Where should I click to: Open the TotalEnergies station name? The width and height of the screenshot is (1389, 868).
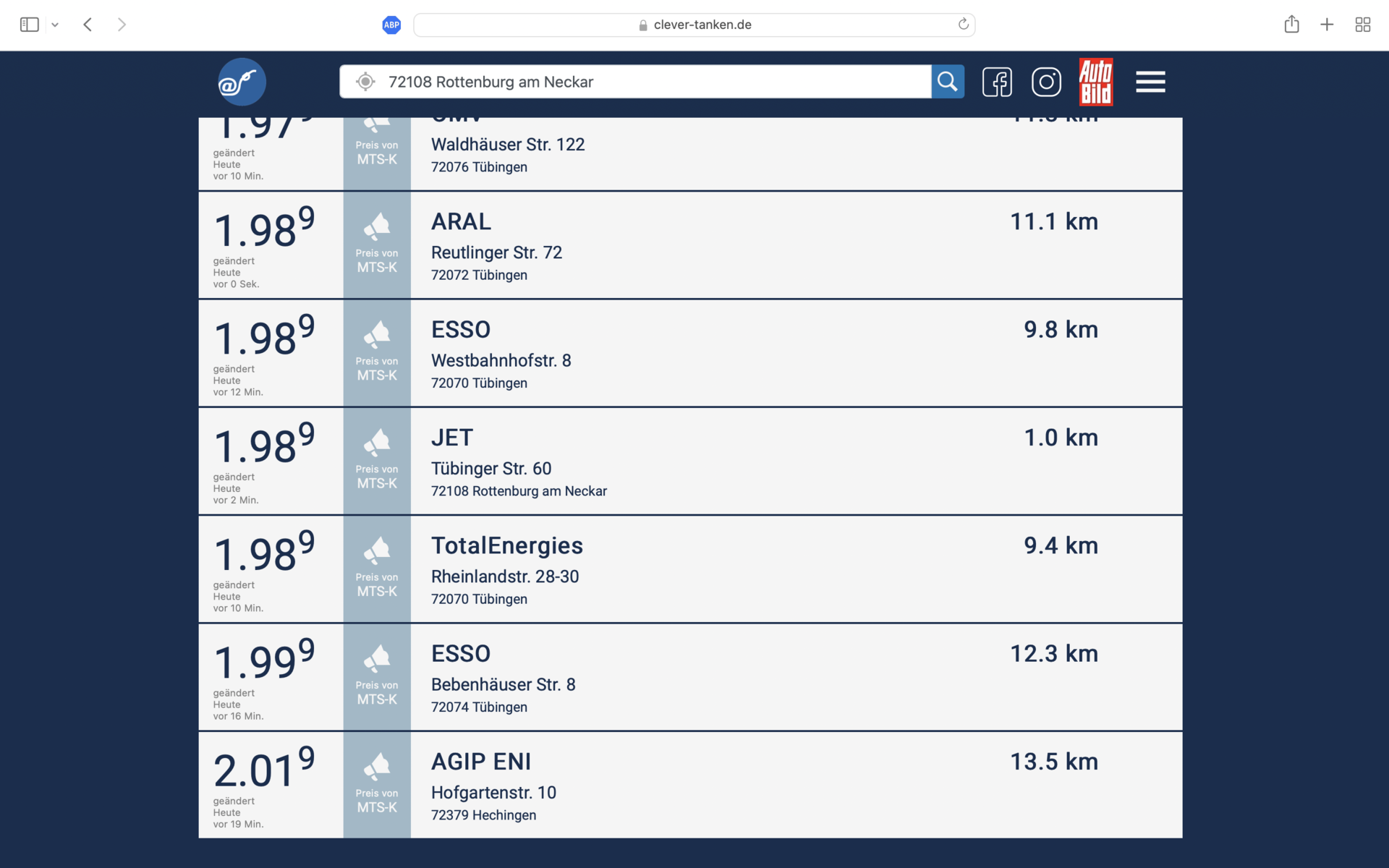(x=507, y=545)
